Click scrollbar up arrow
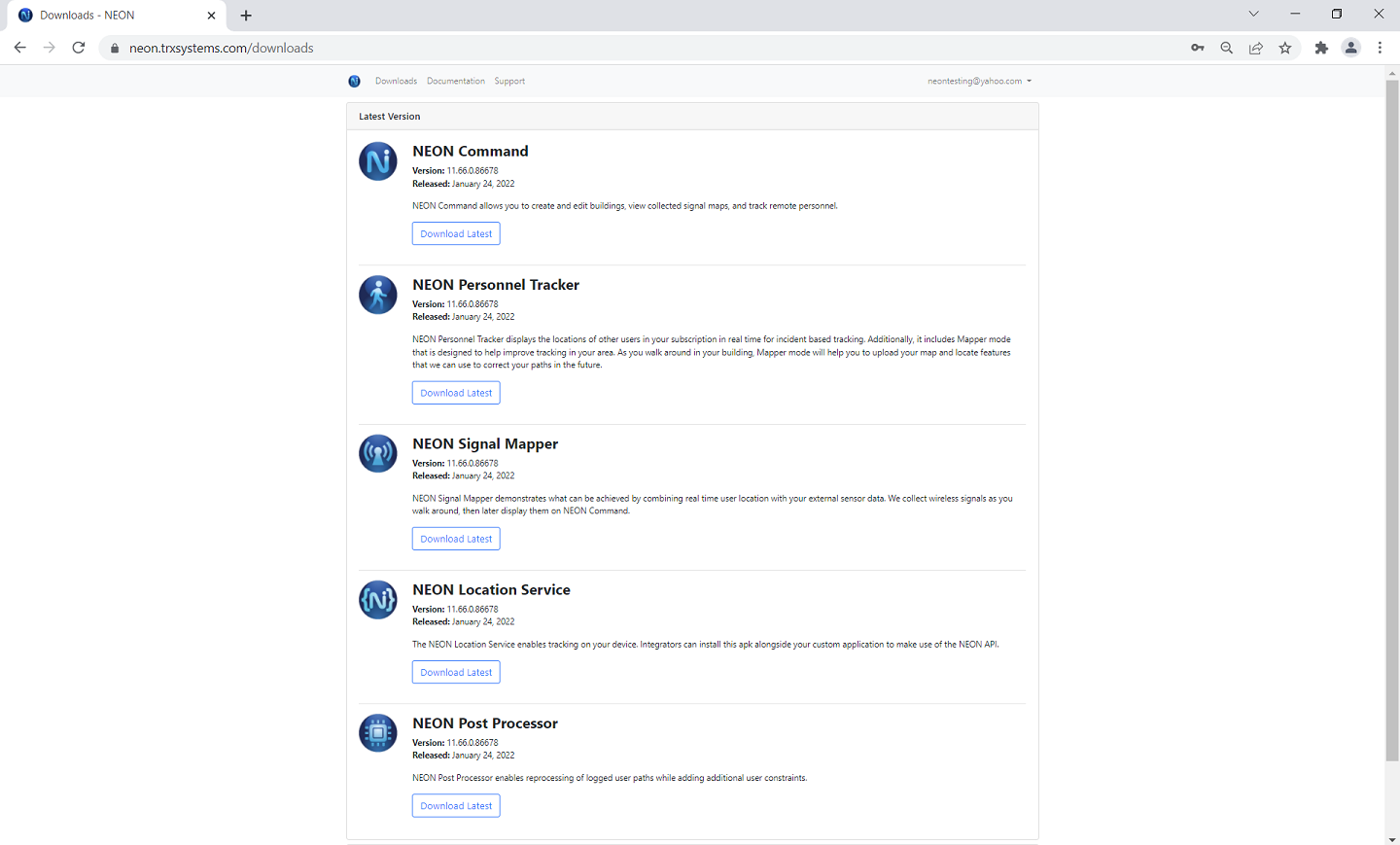Viewport: 1400px width, 845px height. coord(1392,73)
